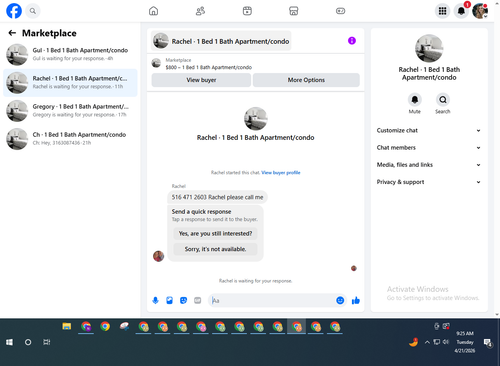The image size is (500, 366).
Task: Send quick reply 'Sorry, it's not available.'
Action: click(215, 249)
